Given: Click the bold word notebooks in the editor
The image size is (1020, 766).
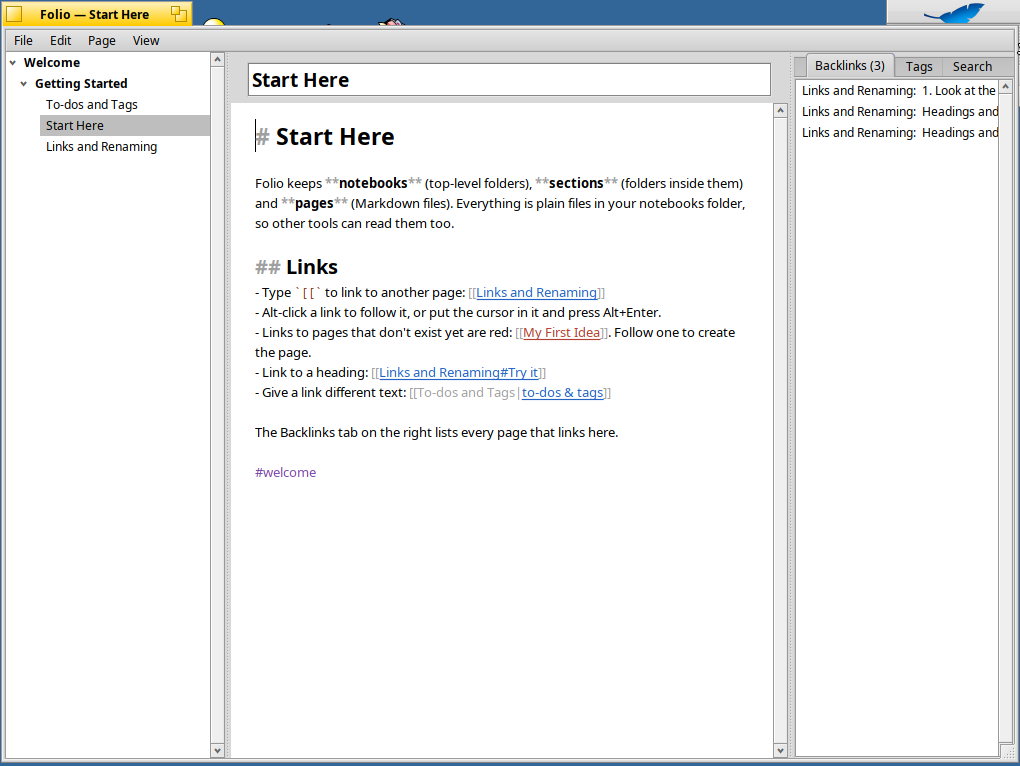Looking at the screenshot, I should tap(373, 183).
